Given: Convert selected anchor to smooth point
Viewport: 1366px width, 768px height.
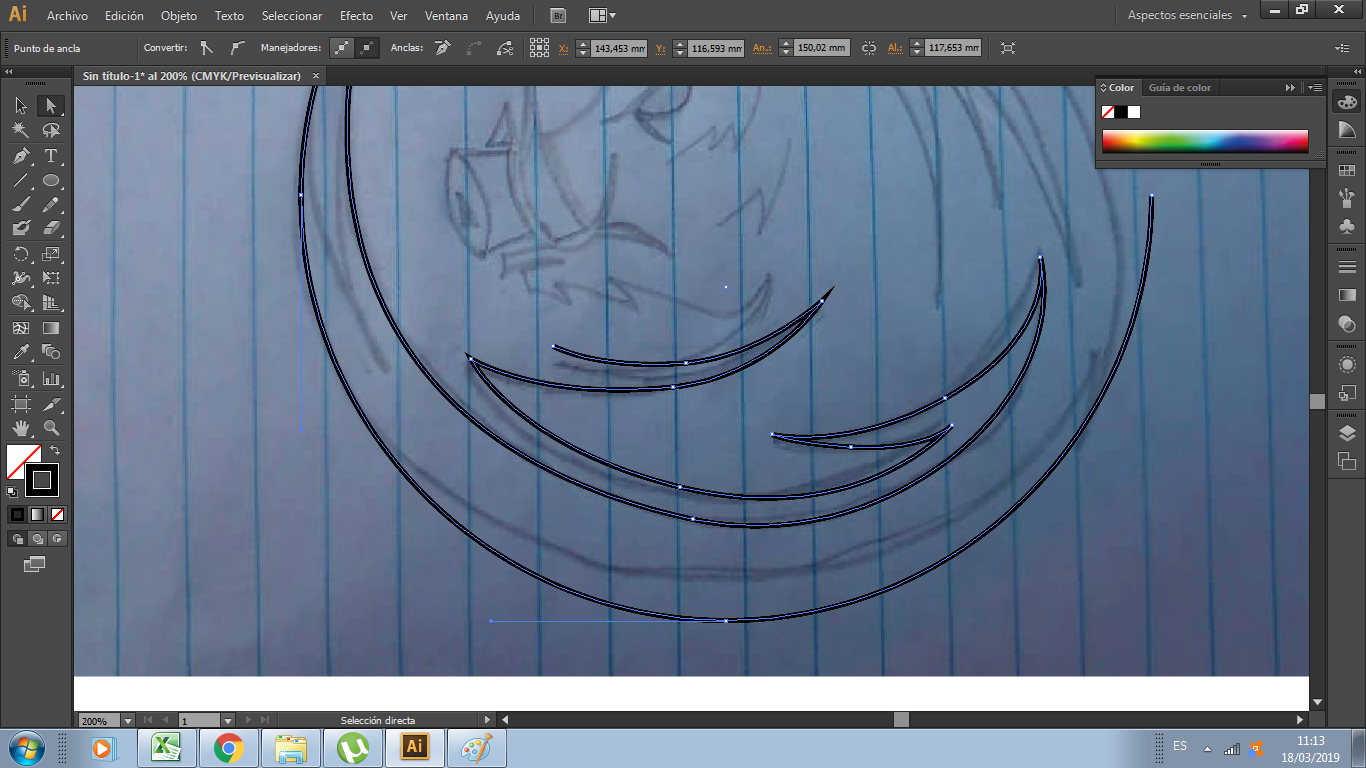Looking at the screenshot, I should click(x=237, y=48).
